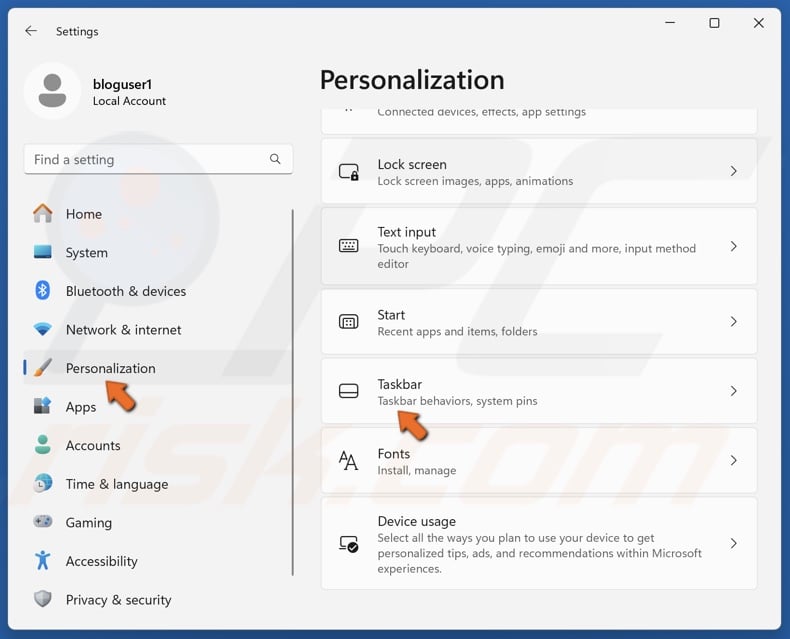Click 'Recent apps and items, folders' text
This screenshot has width=790, height=639.
coord(457,332)
